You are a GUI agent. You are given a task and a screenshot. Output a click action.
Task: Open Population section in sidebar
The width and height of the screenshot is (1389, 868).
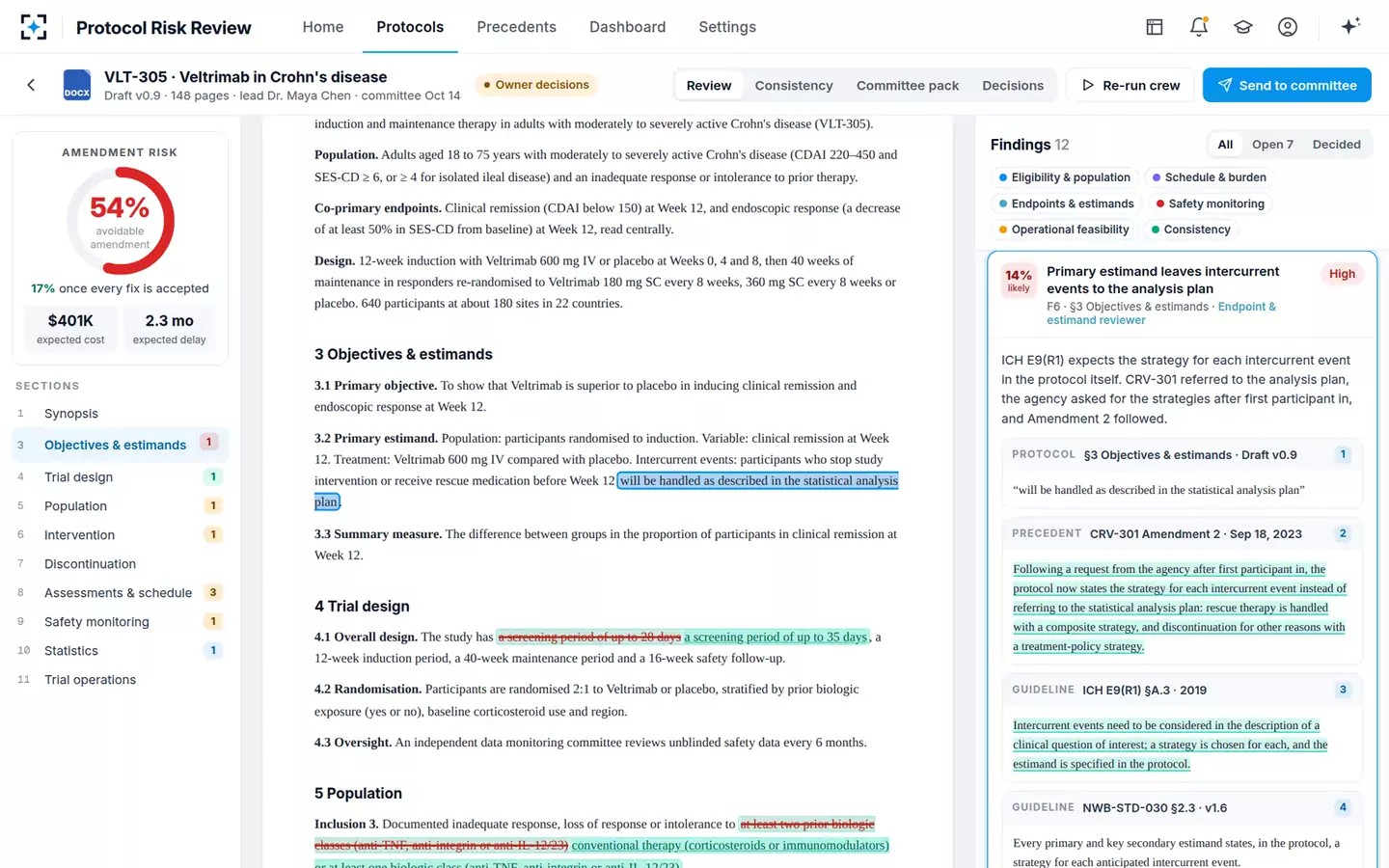(120, 505)
